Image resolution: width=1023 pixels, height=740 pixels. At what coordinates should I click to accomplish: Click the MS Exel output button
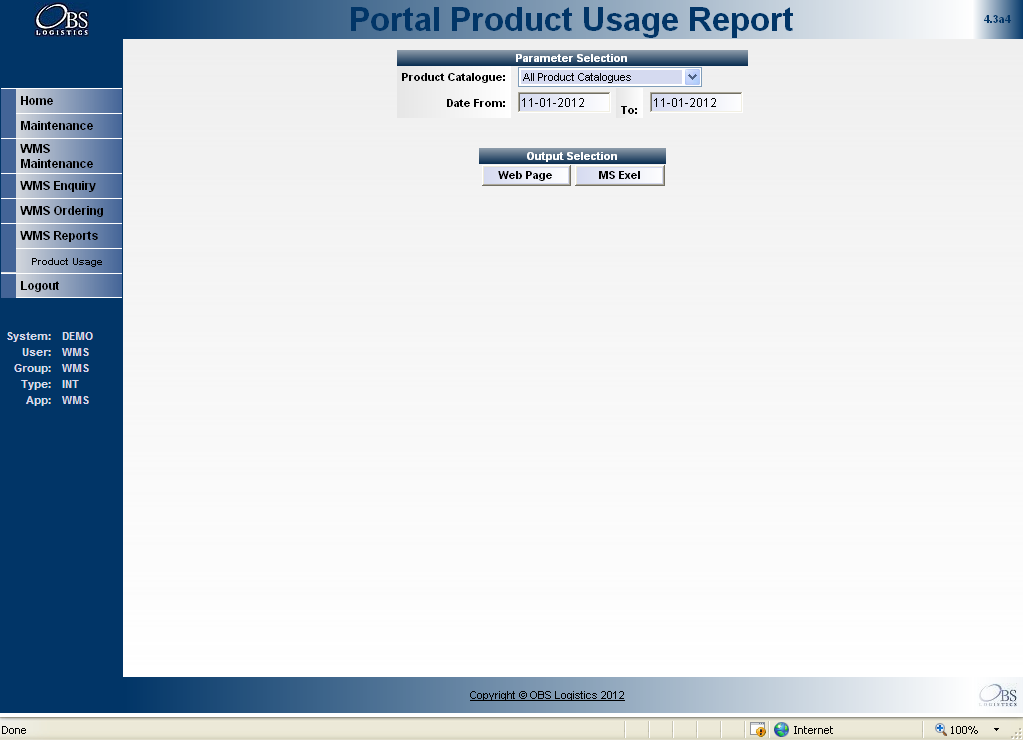pos(620,176)
